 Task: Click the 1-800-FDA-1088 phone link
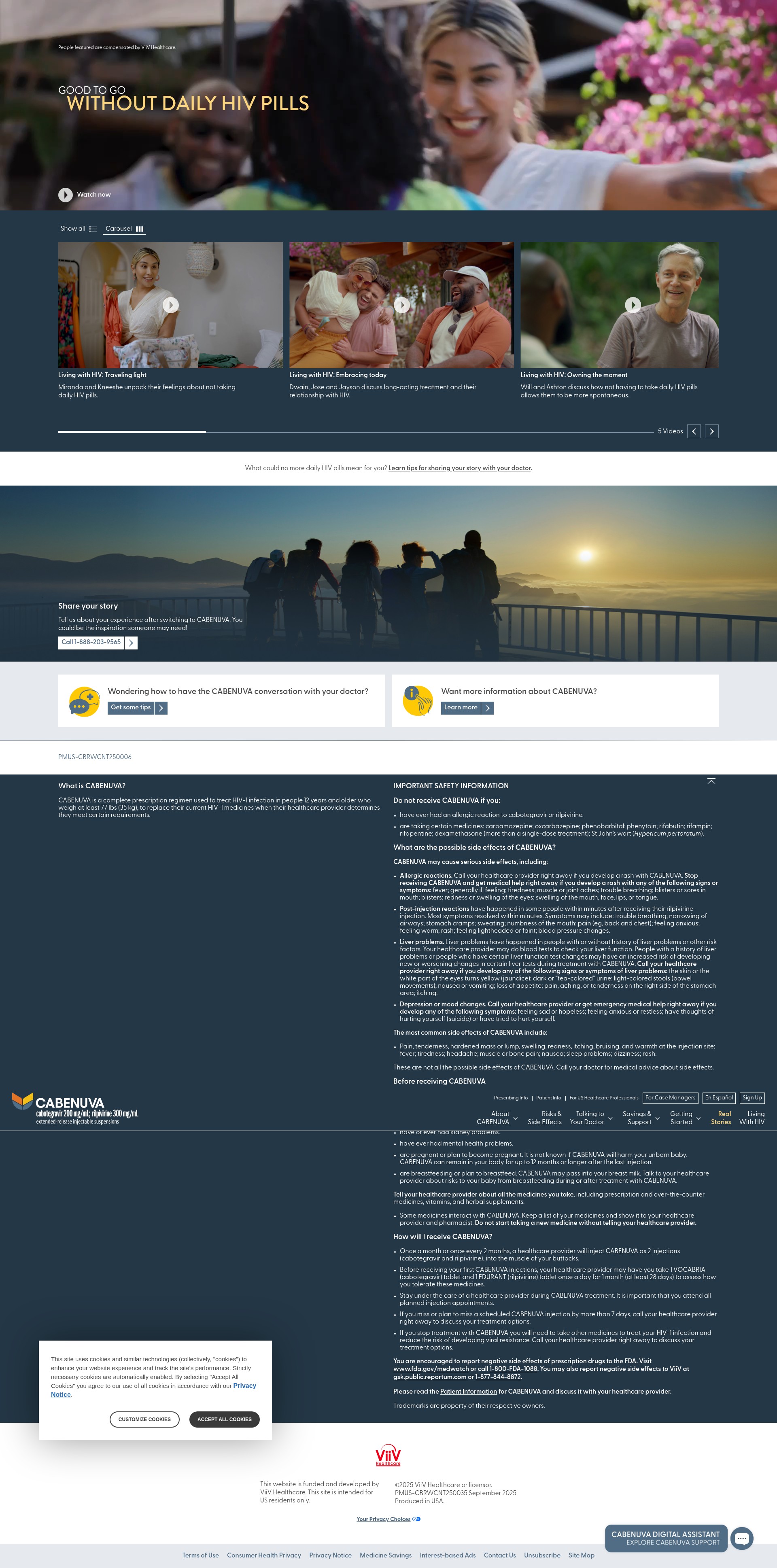513,1369
